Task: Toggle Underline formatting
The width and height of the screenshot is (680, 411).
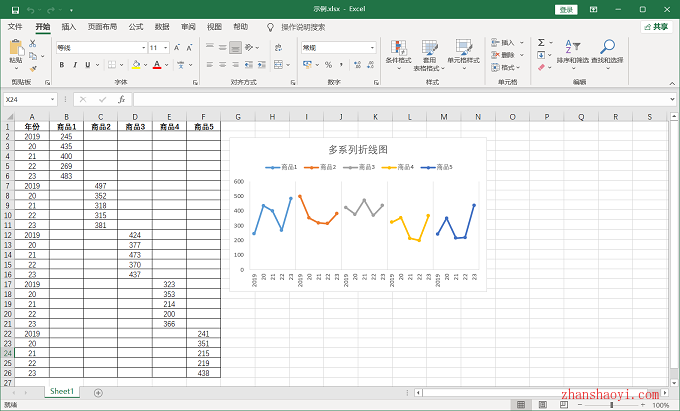Action: click(x=88, y=65)
